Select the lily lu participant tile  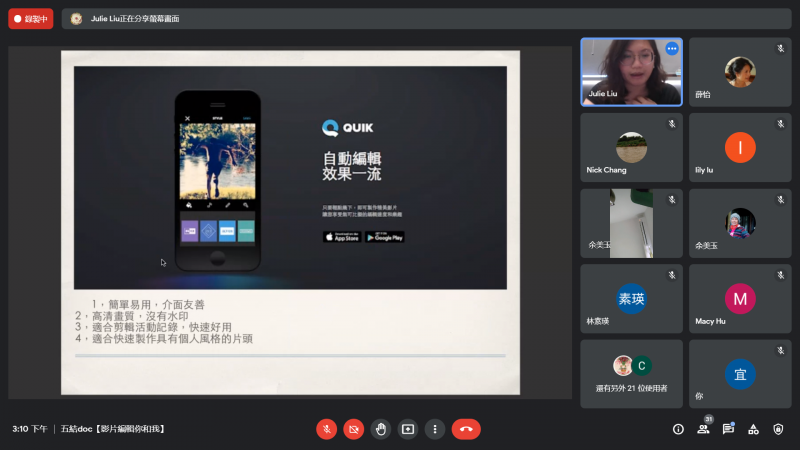[x=740, y=147]
